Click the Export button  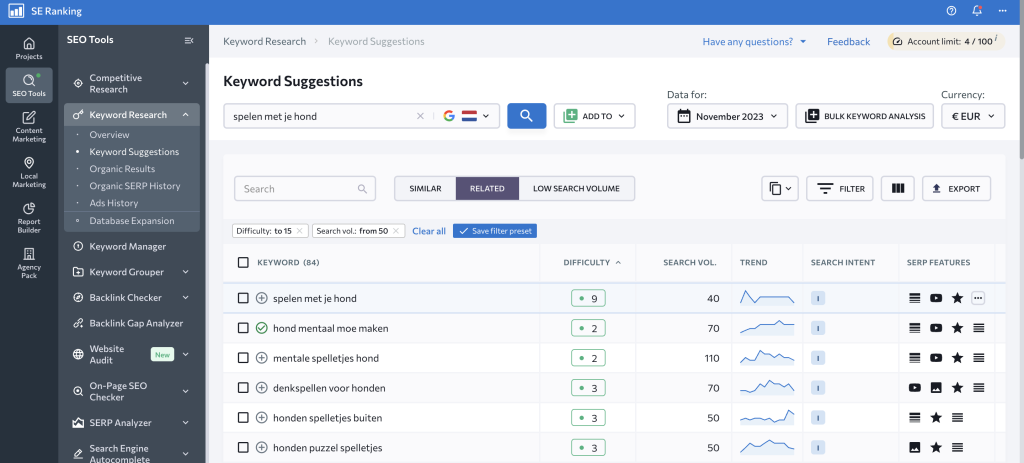[x=956, y=188]
